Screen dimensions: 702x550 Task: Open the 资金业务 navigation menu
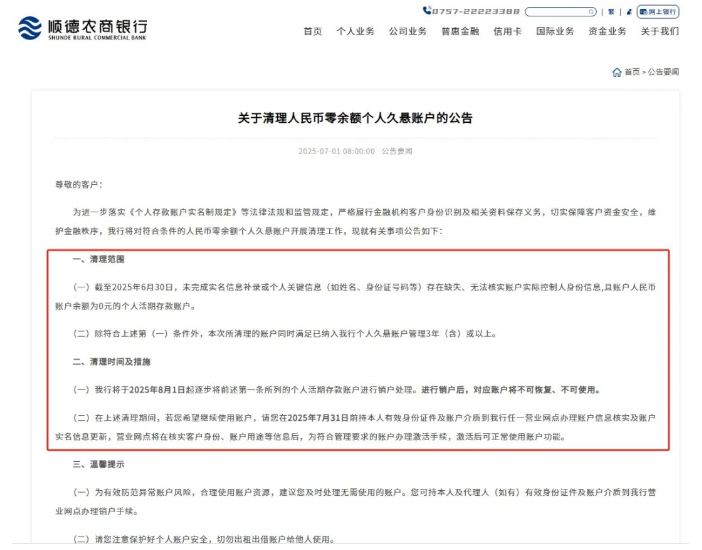point(607,31)
